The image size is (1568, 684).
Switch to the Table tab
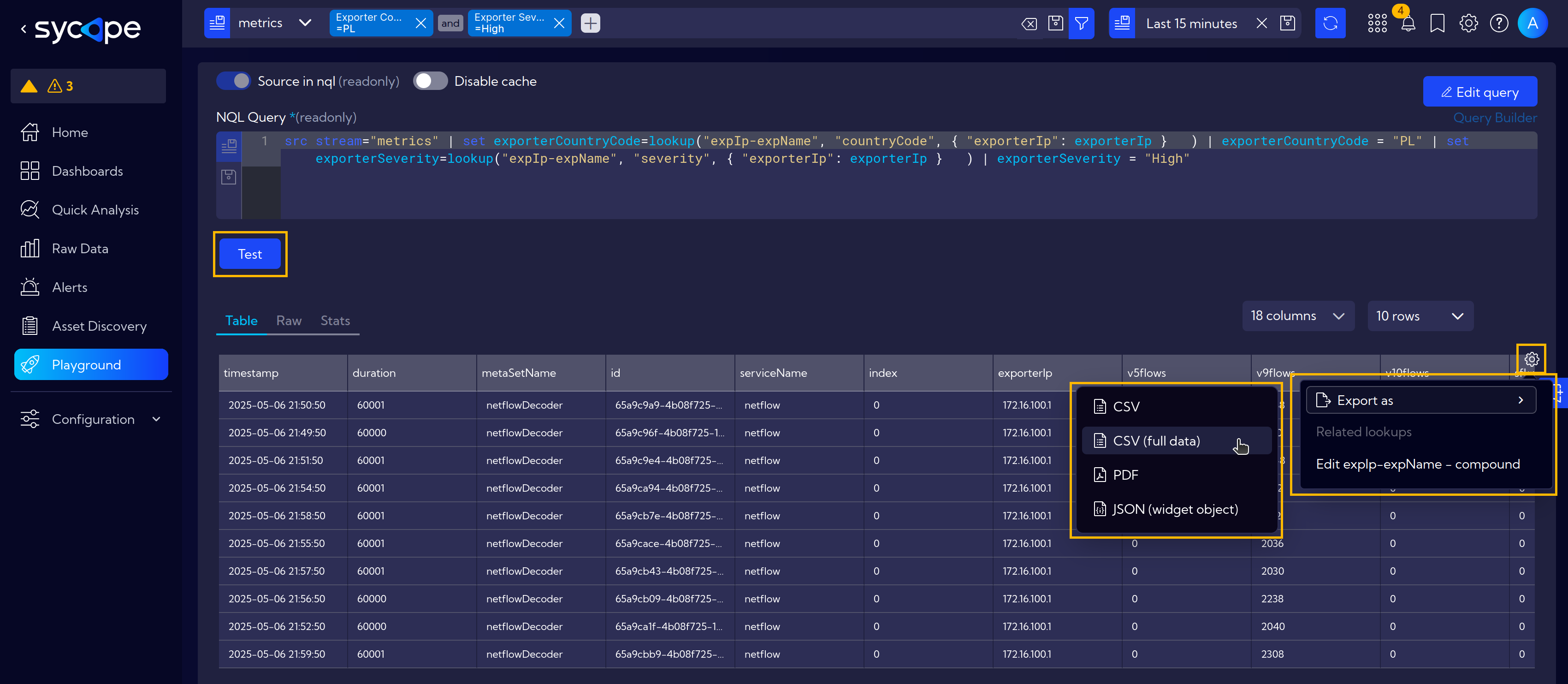(x=241, y=321)
